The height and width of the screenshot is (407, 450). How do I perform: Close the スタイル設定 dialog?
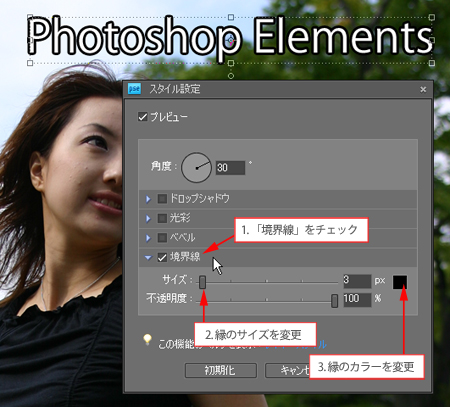tap(423, 89)
